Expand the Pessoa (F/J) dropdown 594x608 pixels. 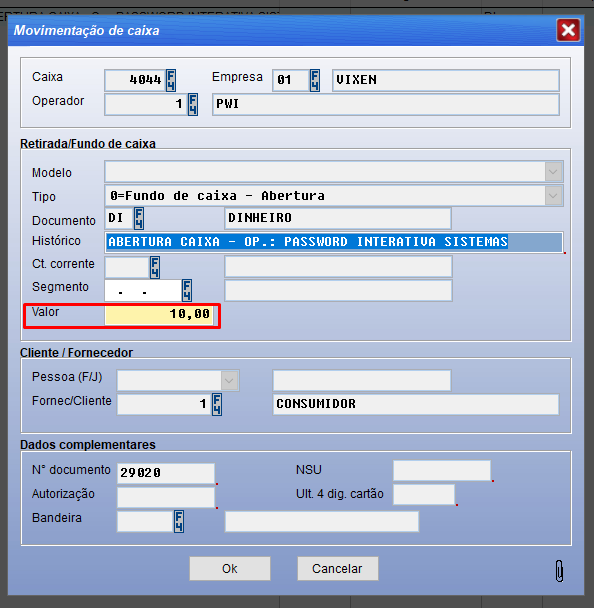click(230, 380)
